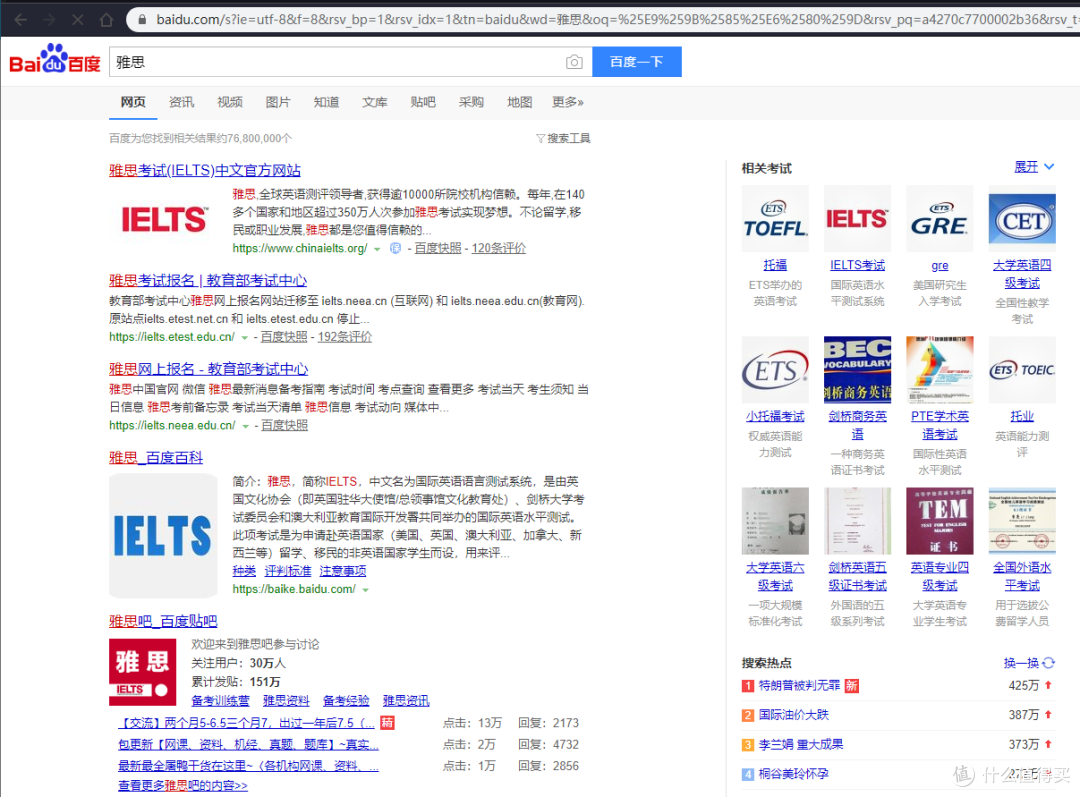
Task: Expand the chinaielts.org URL dropdown arrow
Action: point(377,249)
